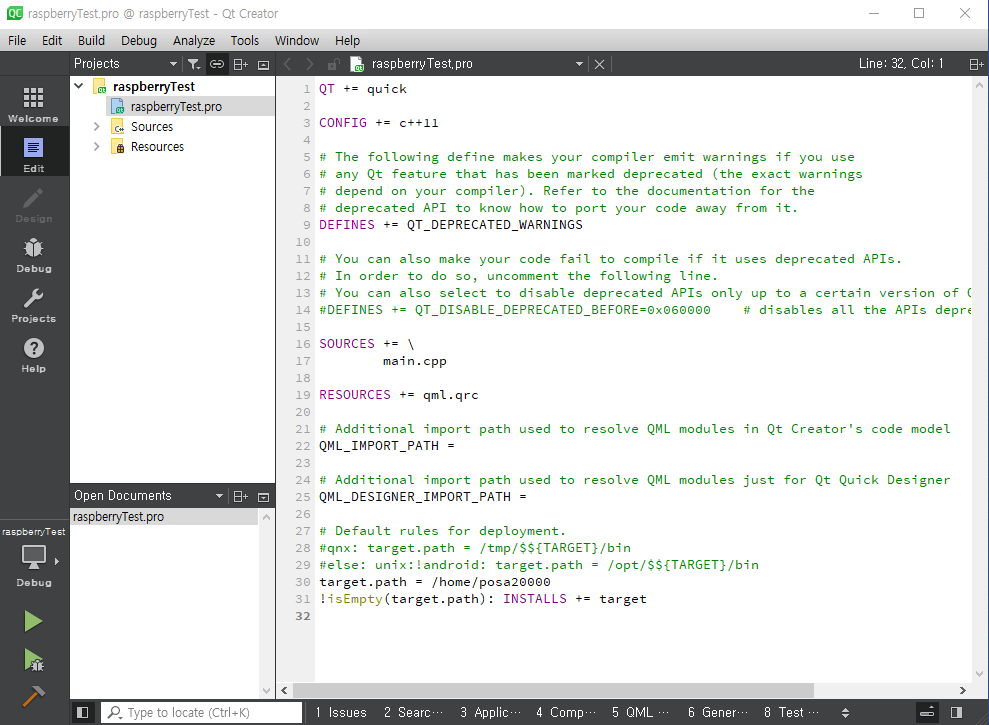The image size is (989, 725).
Task: Run the project with green play button
Action: point(33,621)
